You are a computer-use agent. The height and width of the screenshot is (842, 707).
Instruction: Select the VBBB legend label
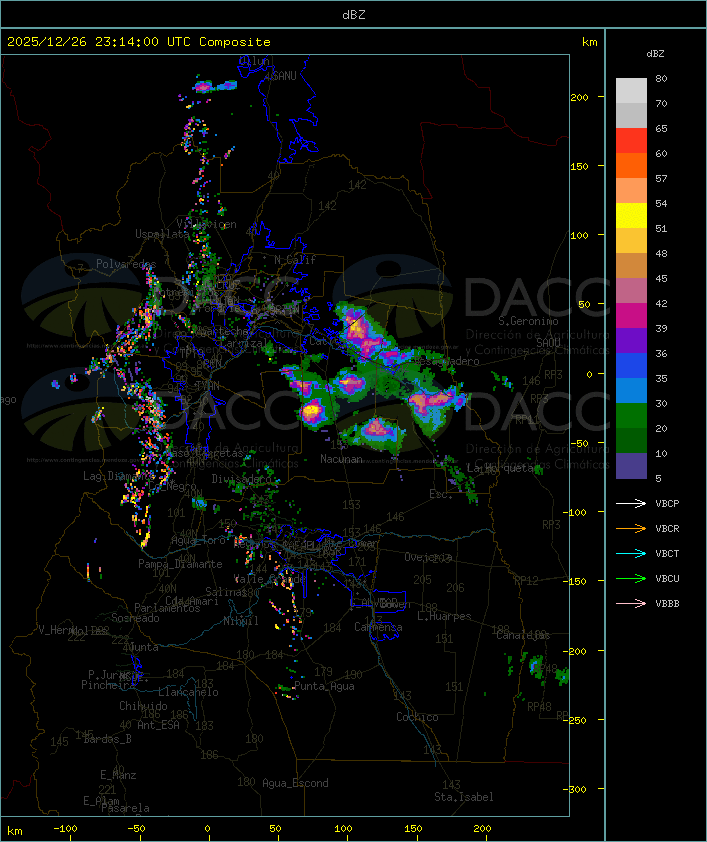pos(667,604)
